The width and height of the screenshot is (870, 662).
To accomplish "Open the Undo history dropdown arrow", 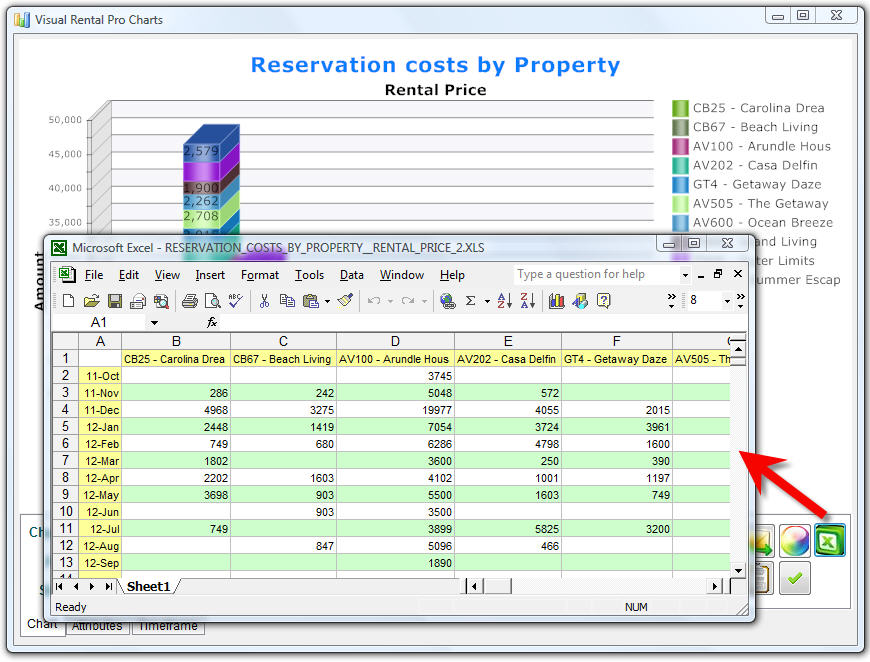I will [391, 301].
